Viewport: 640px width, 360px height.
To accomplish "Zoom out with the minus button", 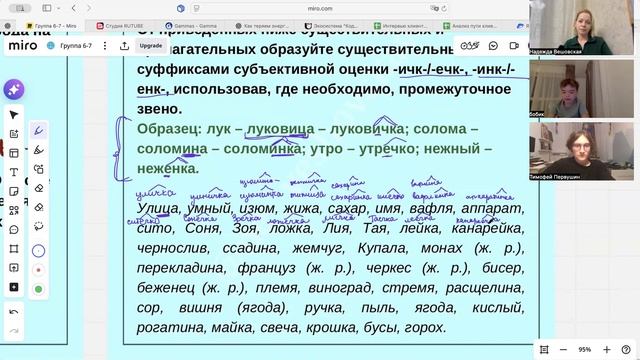I will pyautogui.click(x=563, y=349).
